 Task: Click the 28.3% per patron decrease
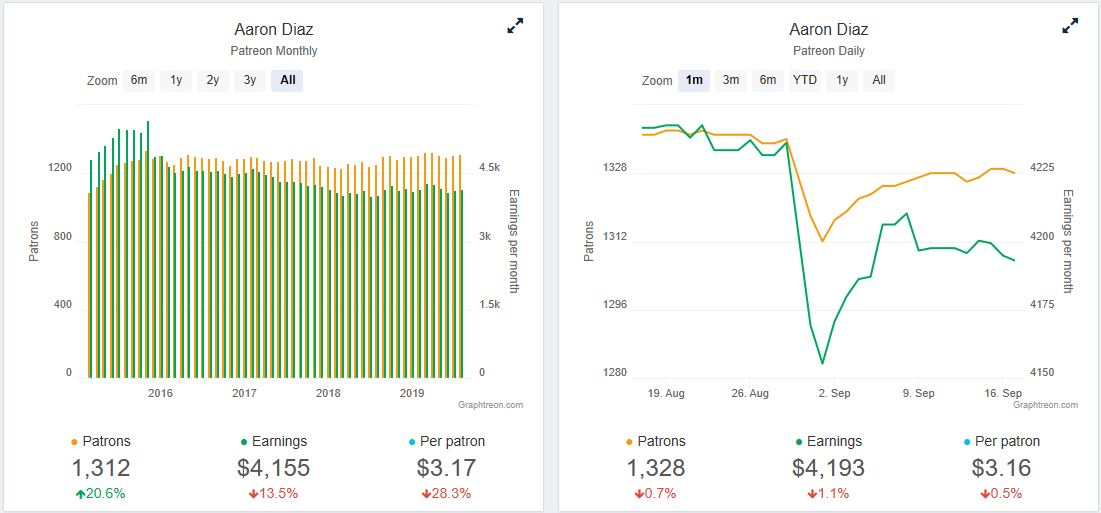click(447, 493)
